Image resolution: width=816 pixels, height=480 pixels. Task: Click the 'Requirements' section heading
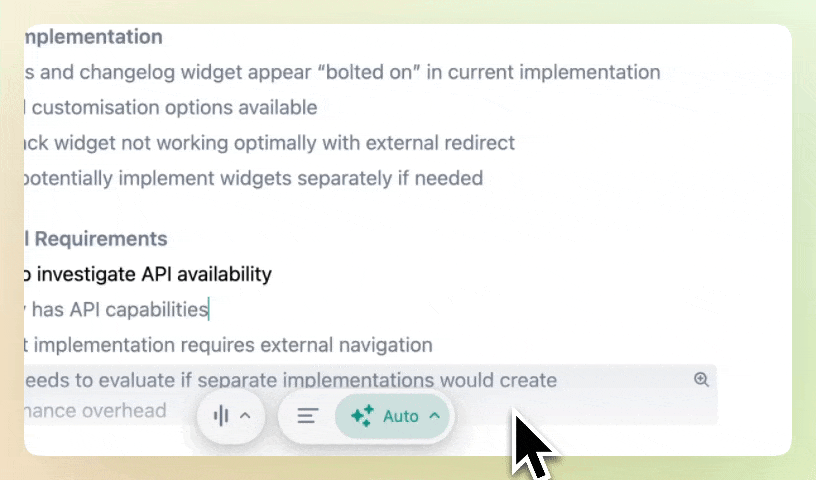100,239
